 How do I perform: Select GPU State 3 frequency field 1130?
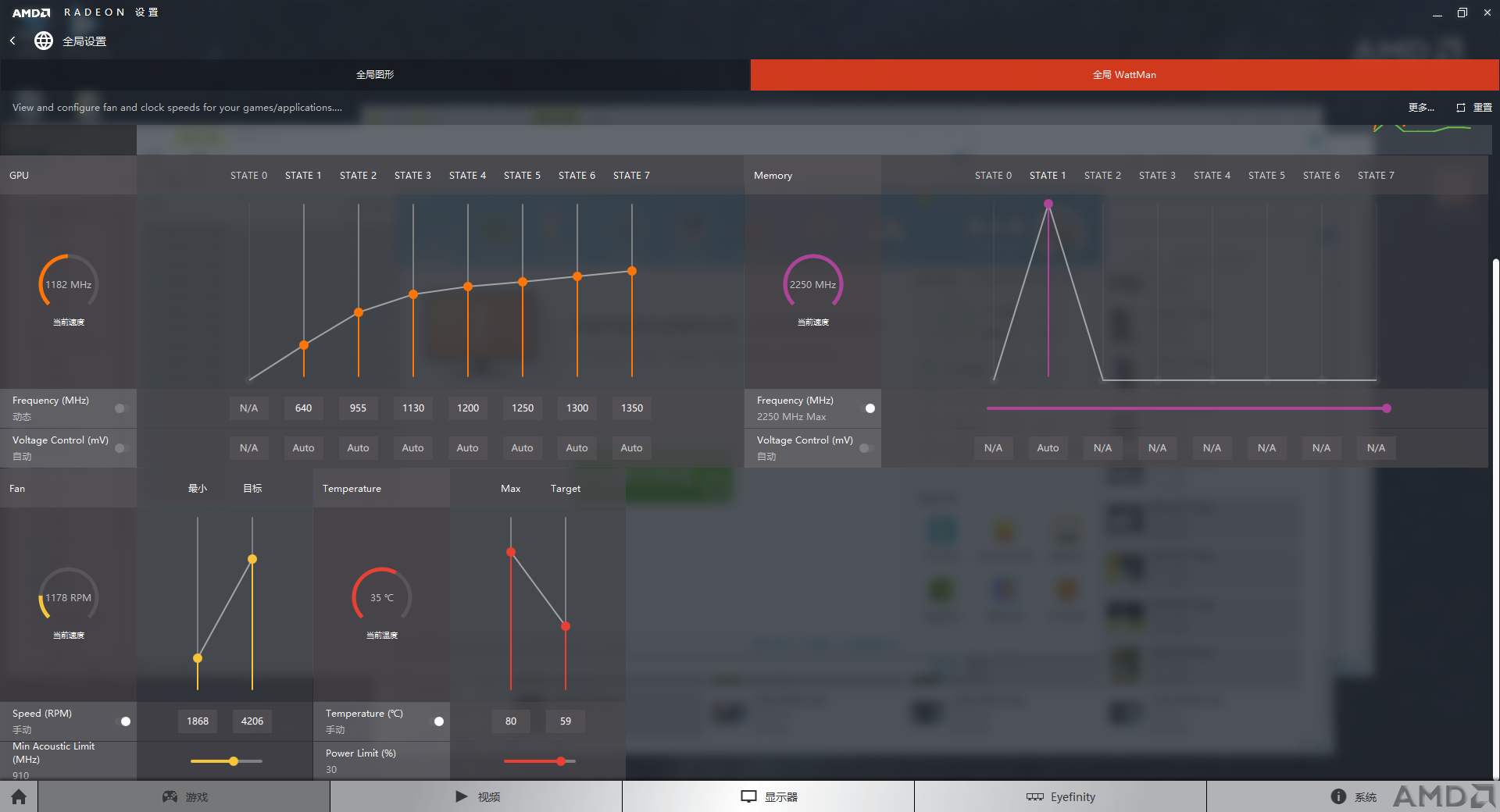(413, 408)
